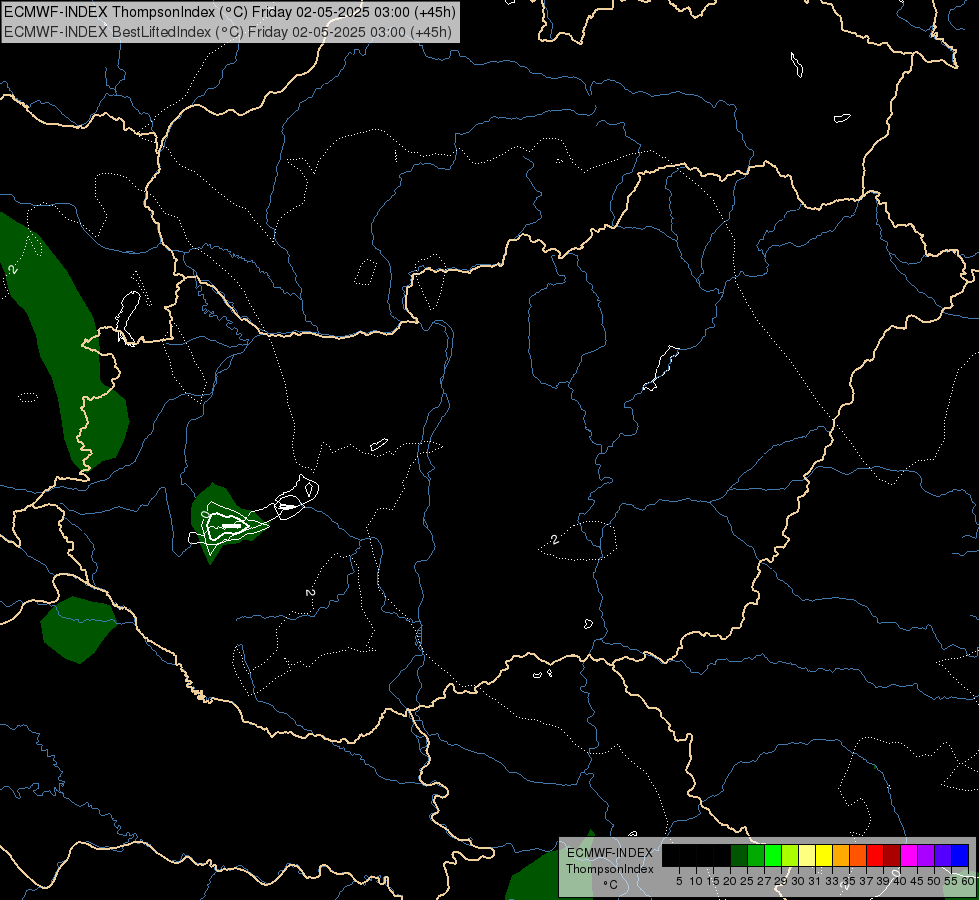Select the yellow-green 29–30 legend swatch

[x=790, y=855]
